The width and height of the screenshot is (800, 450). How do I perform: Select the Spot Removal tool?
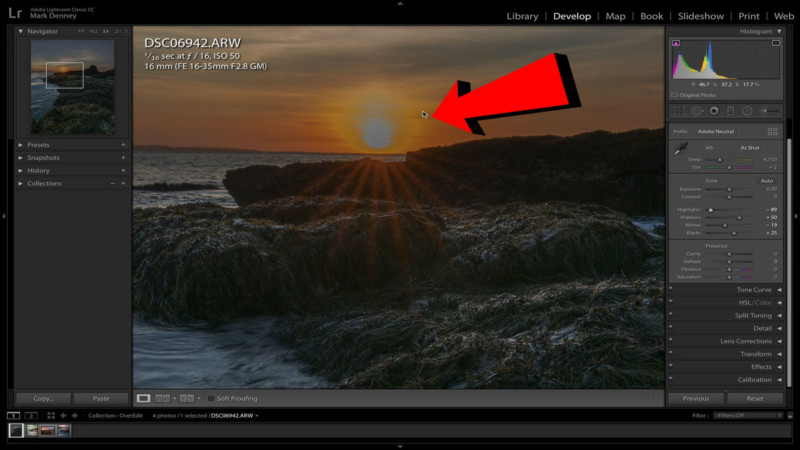click(x=697, y=110)
